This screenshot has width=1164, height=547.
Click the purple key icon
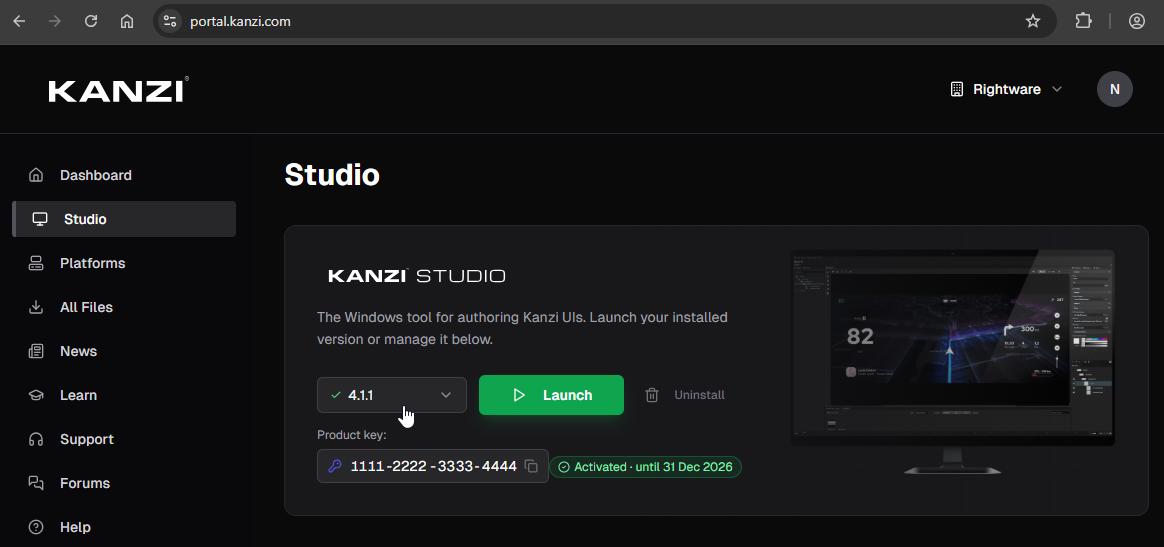[x=335, y=466]
